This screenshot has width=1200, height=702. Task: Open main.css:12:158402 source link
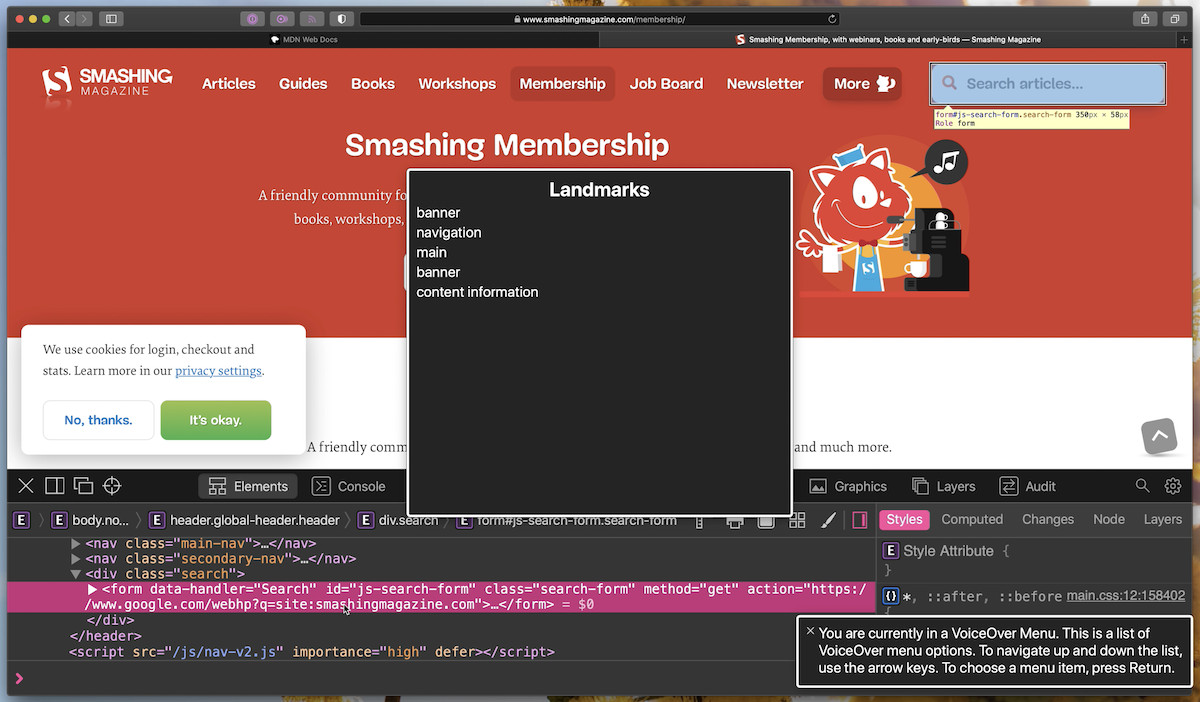pos(1126,596)
